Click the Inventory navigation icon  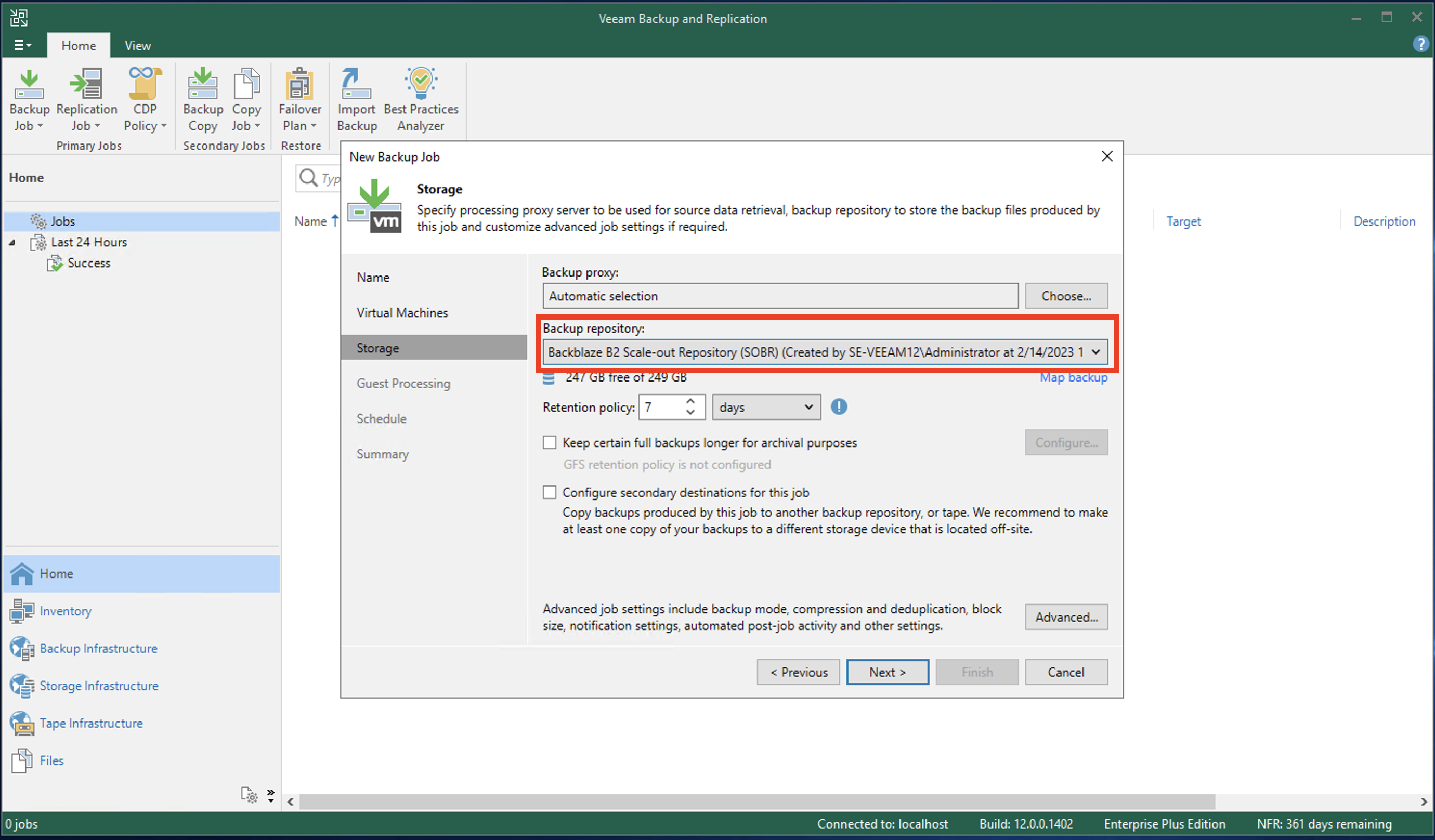(x=22, y=611)
